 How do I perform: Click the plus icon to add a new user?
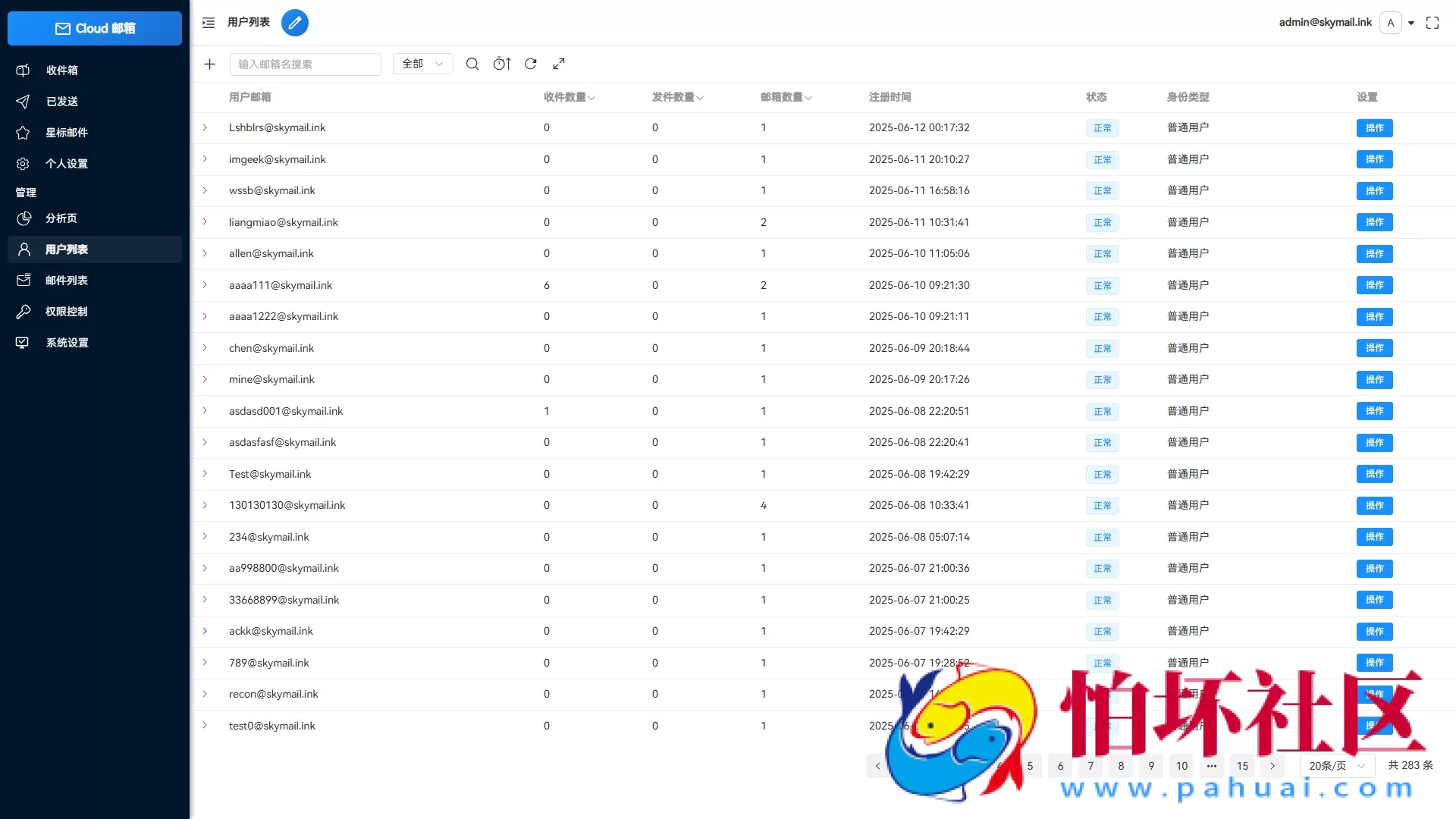pos(209,64)
